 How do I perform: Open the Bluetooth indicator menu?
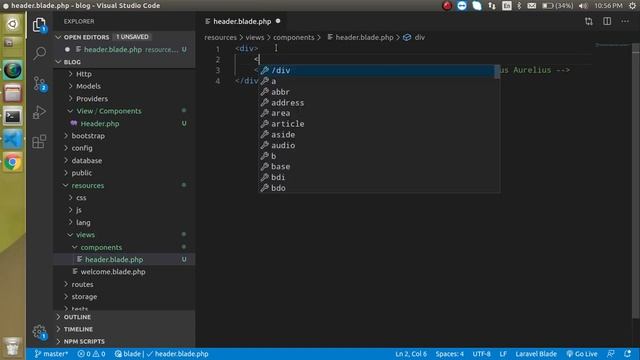tap(519, 6)
